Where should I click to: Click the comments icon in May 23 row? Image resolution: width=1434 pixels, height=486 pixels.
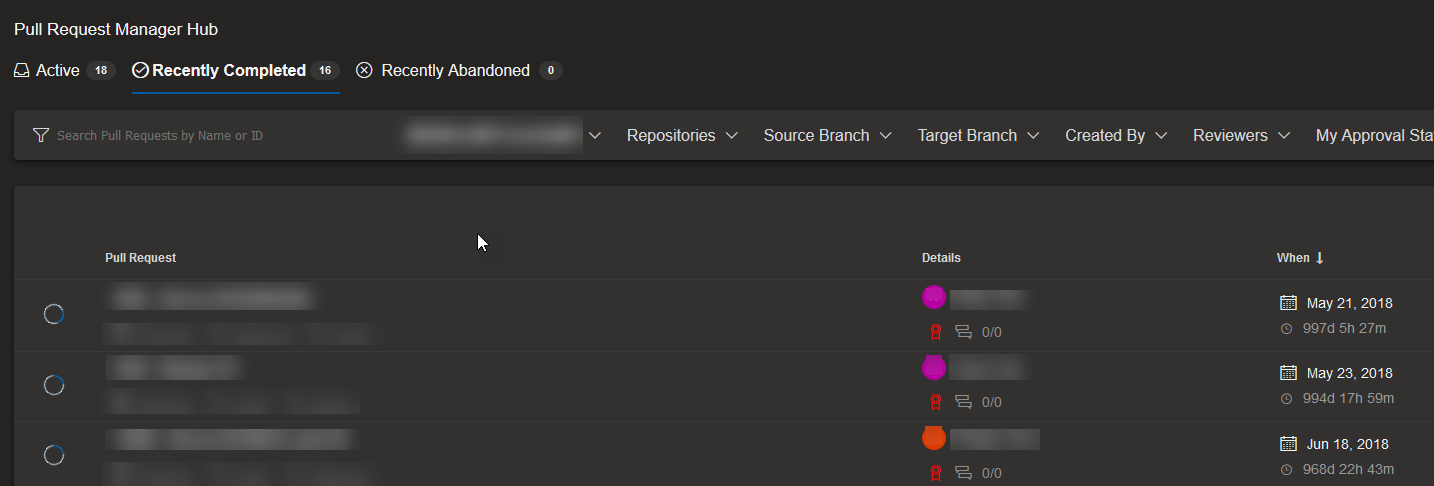[963, 402]
